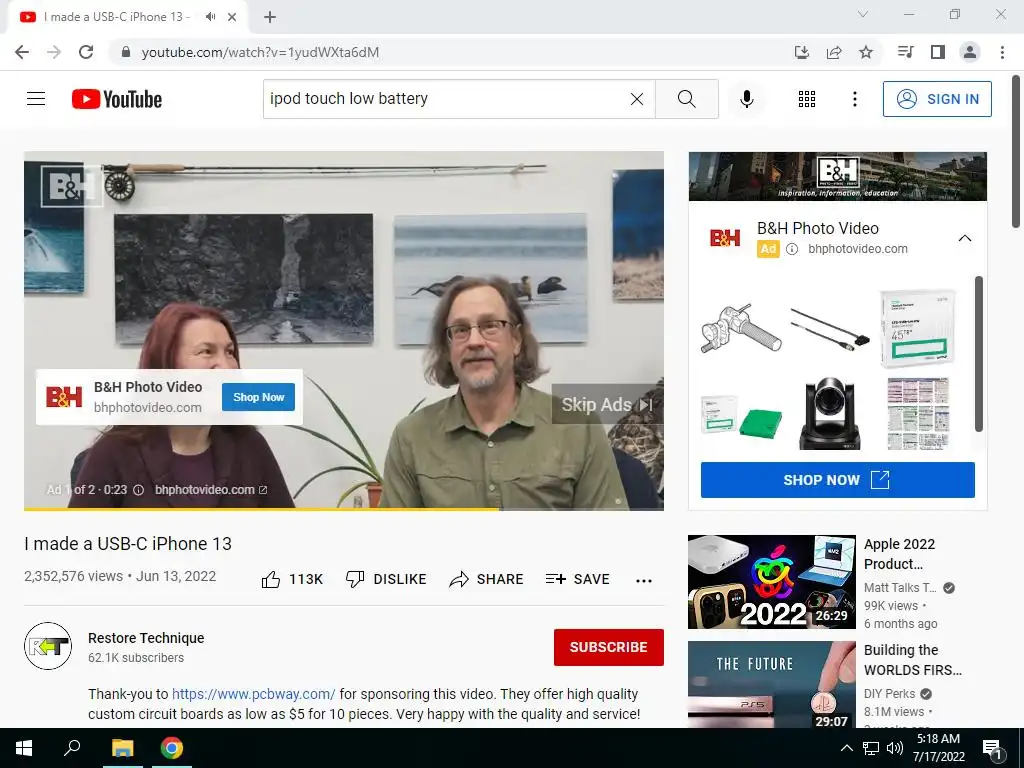Screen dimensions: 1024x768
Task: Open YouTube settings three-dot menu
Action: 854,99
